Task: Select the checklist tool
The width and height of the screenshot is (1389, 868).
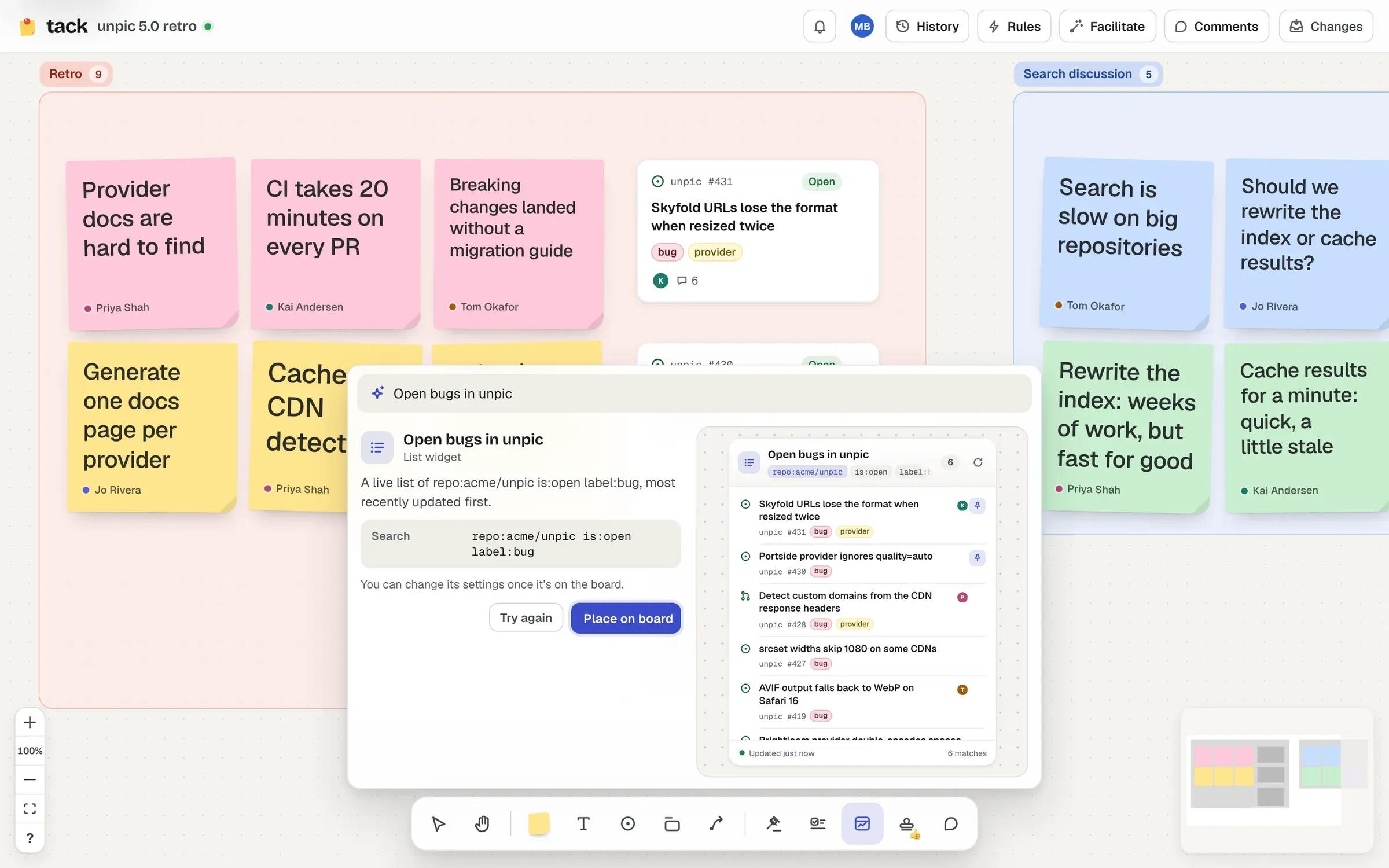Action: click(818, 823)
